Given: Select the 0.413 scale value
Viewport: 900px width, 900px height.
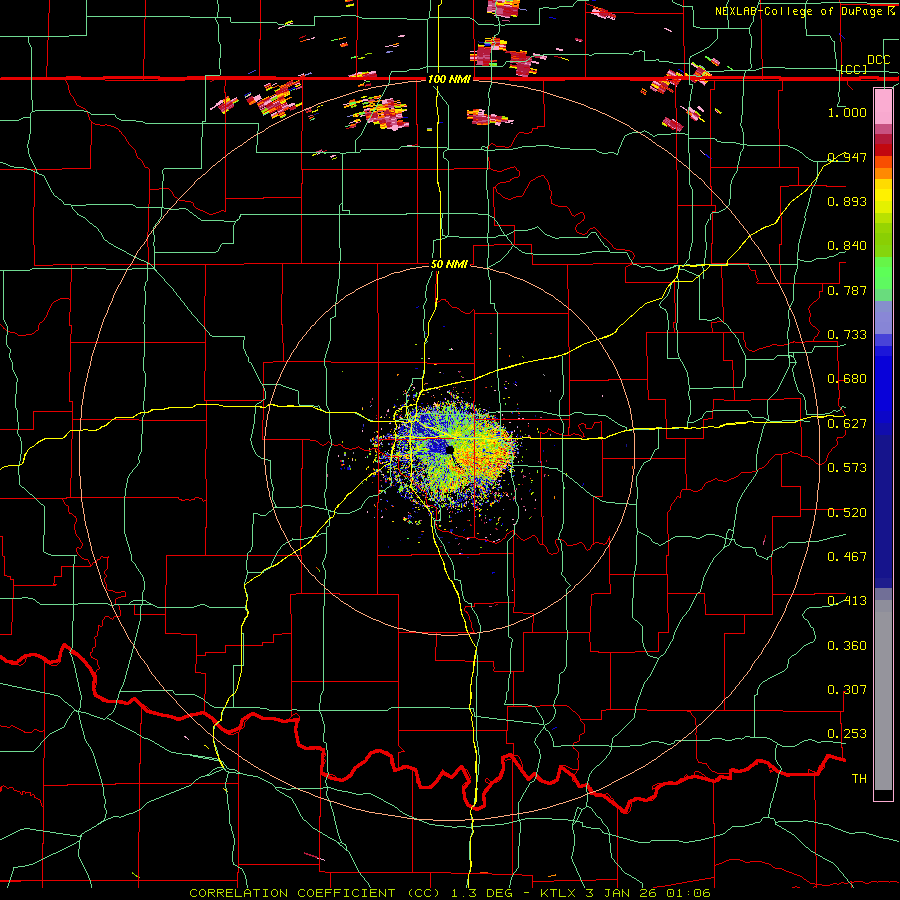Looking at the screenshot, I should pos(847,601).
